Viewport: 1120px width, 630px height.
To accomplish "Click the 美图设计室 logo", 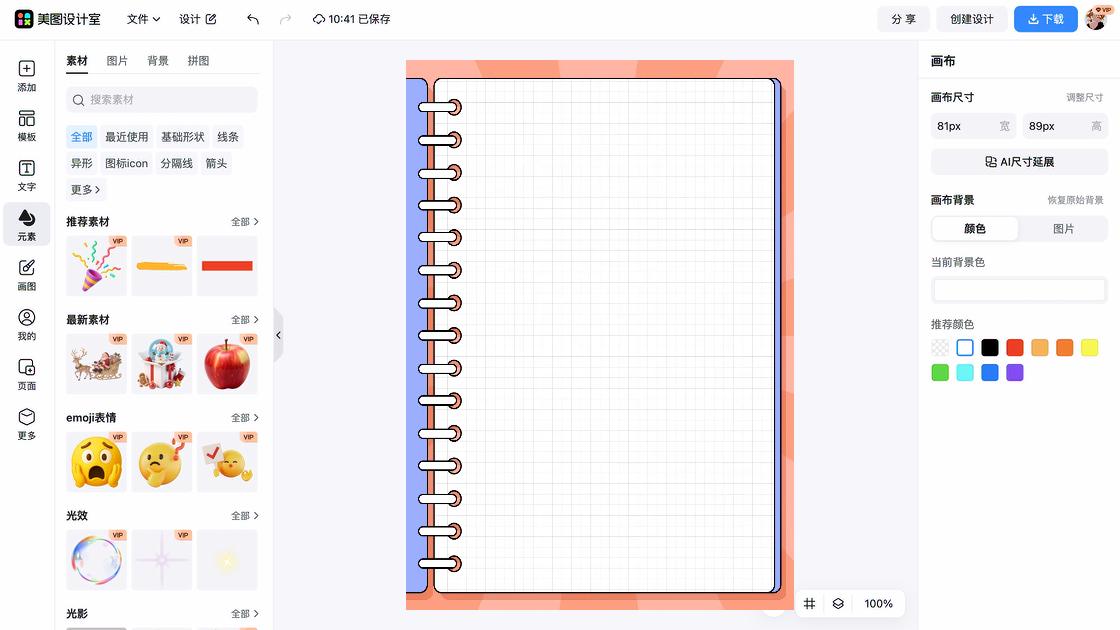I will 58,19.
